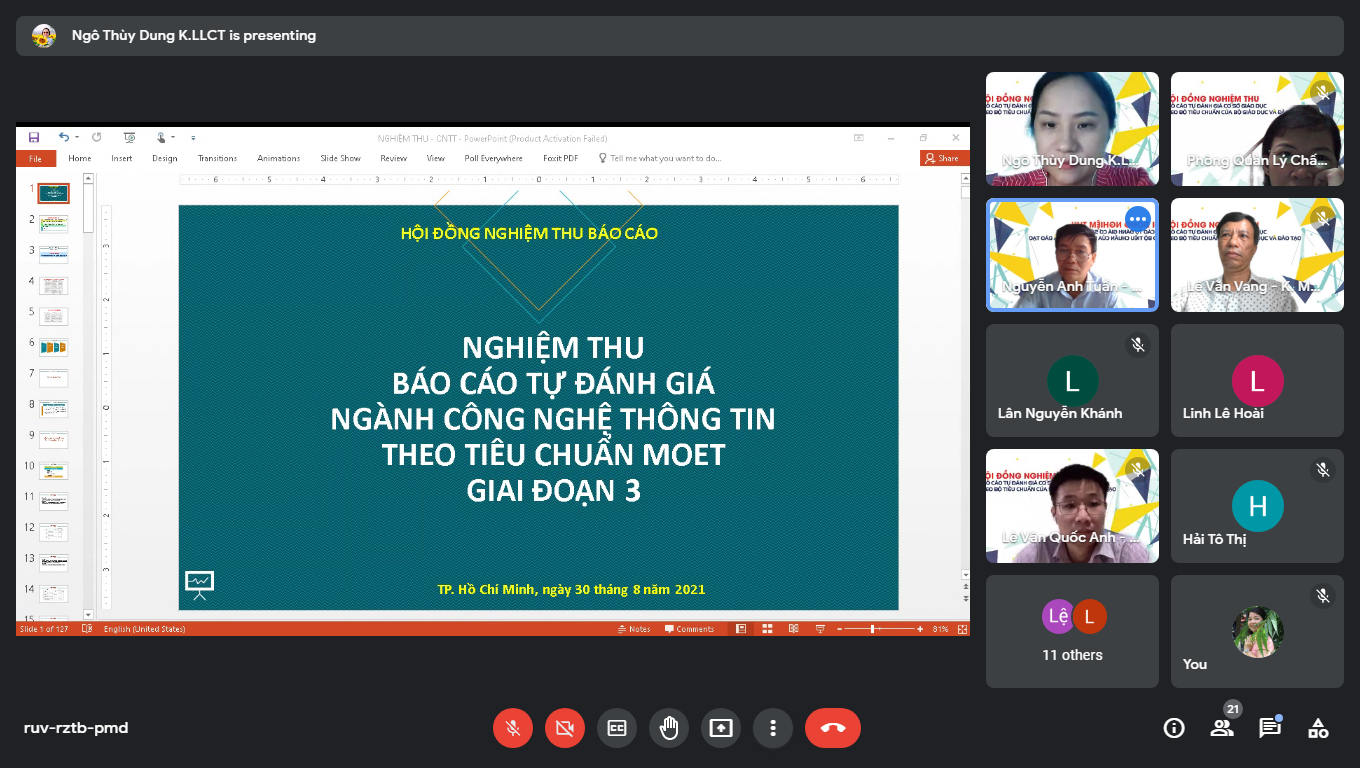Show the participants list icon
The image size is (1360, 768).
pos(1222,728)
